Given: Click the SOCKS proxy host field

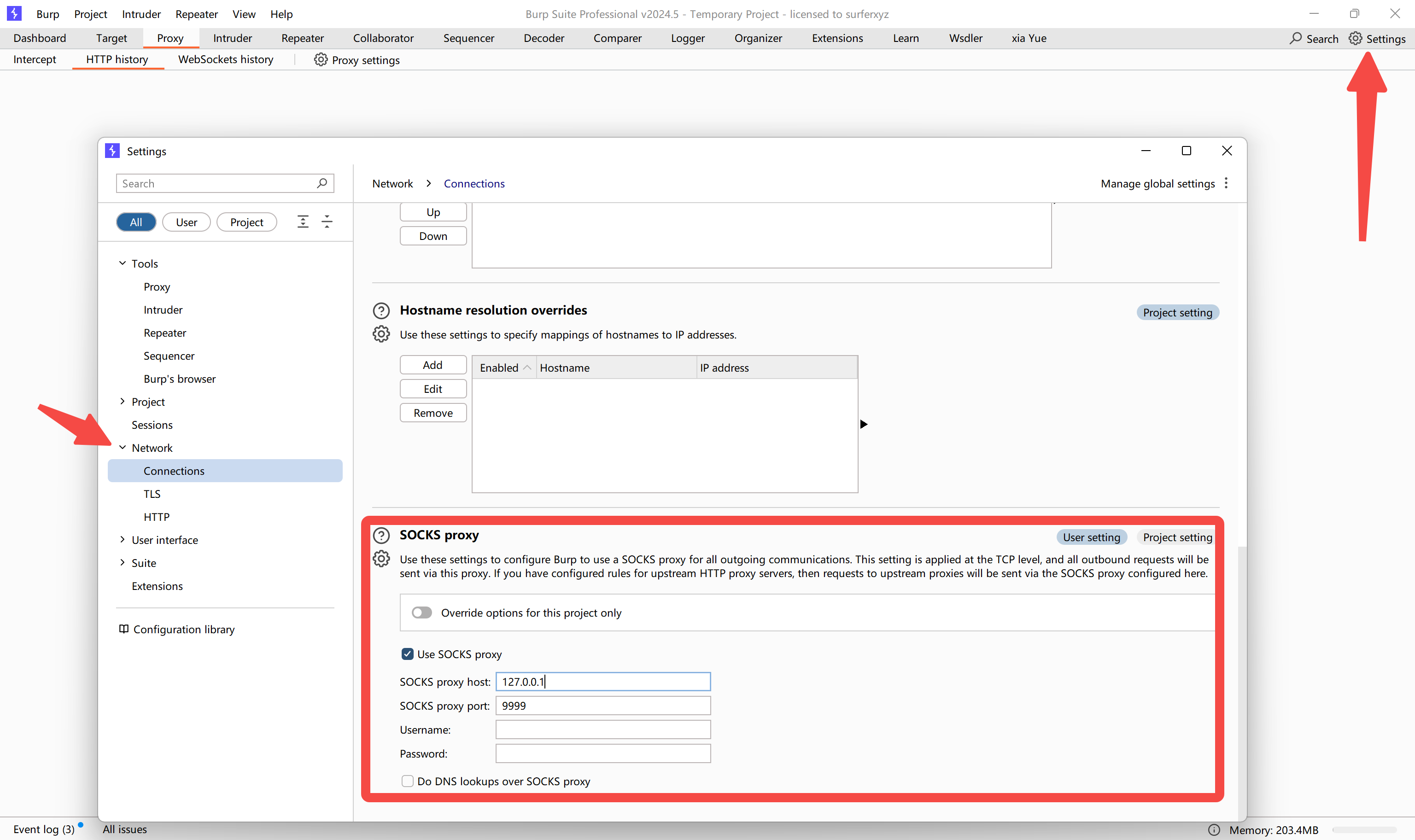Looking at the screenshot, I should point(603,682).
